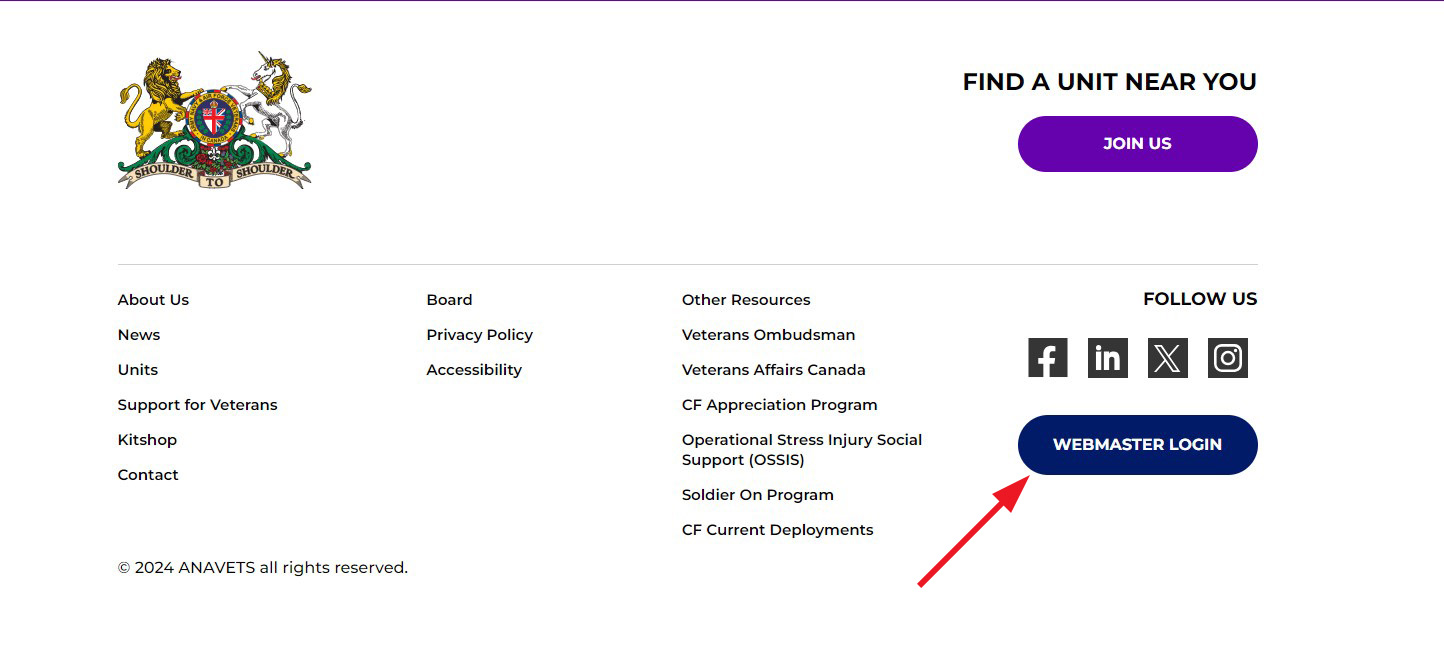Image resolution: width=1444 pixels, height=648 pixels.
Task: Open the Facebook social icon
Action: point(1047,358)
